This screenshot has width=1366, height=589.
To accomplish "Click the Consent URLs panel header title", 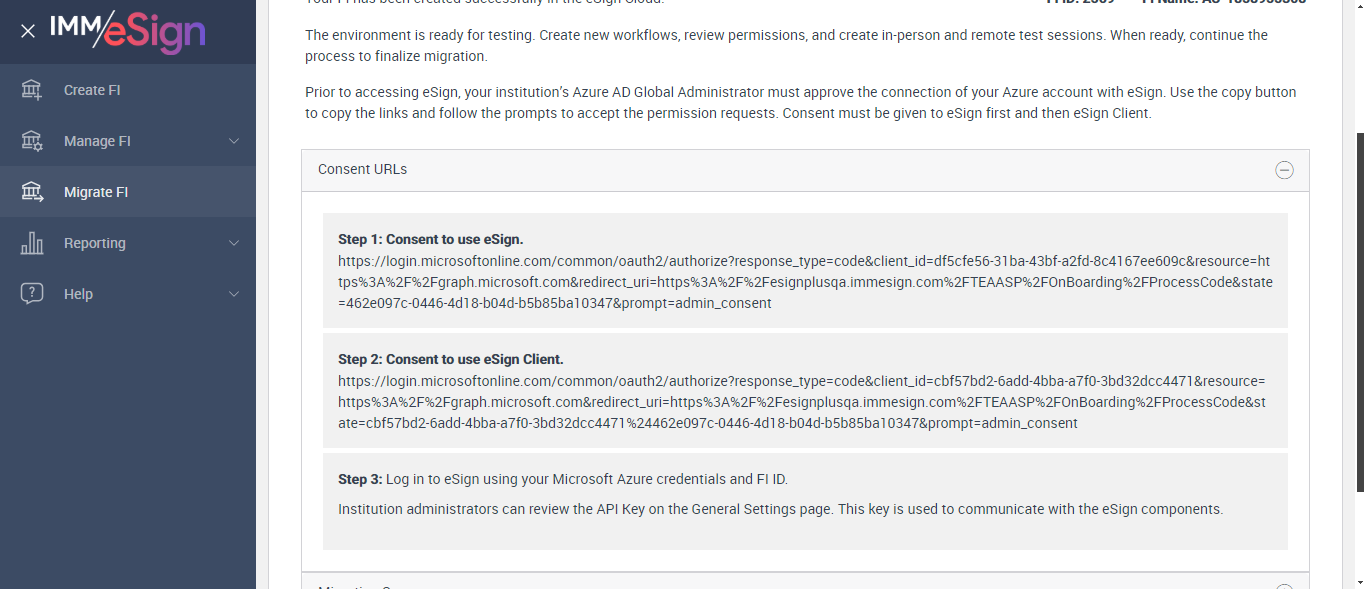I will coord(363,170).
